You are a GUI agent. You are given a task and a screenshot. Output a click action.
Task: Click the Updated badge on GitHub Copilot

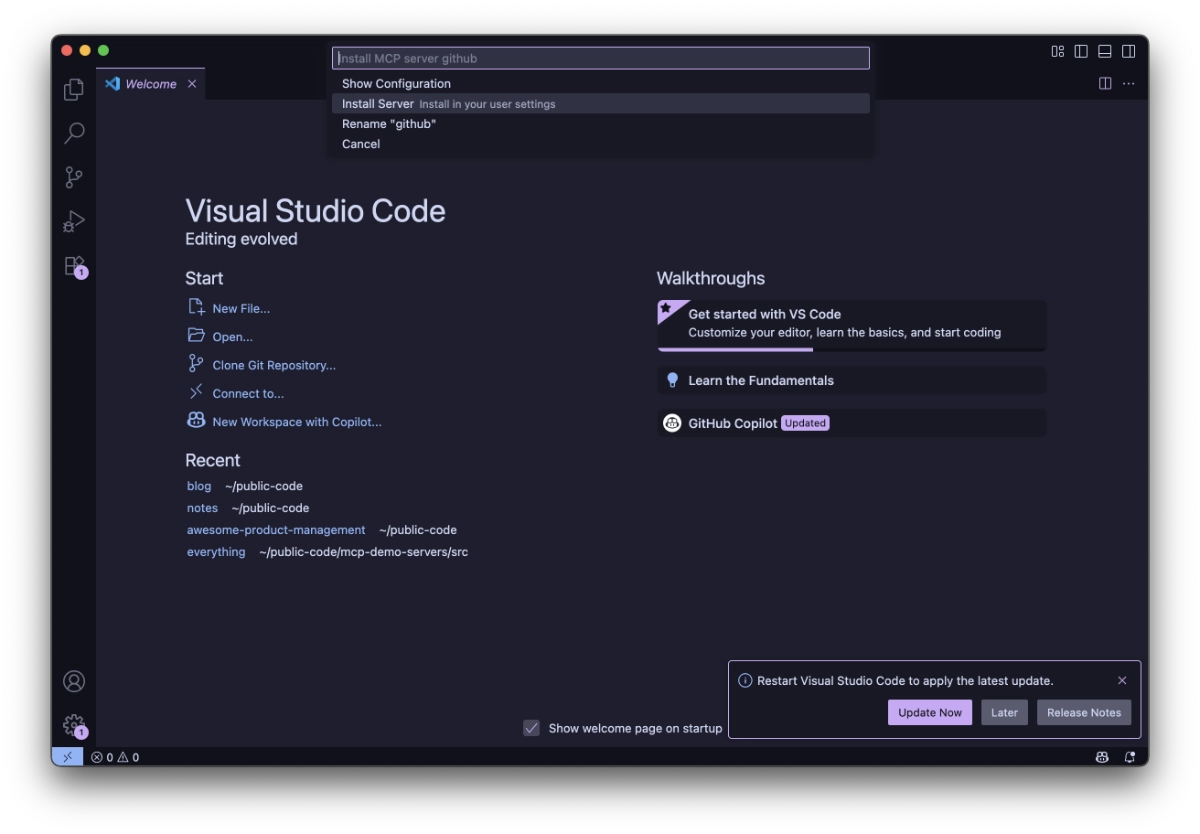pos(805,423)
